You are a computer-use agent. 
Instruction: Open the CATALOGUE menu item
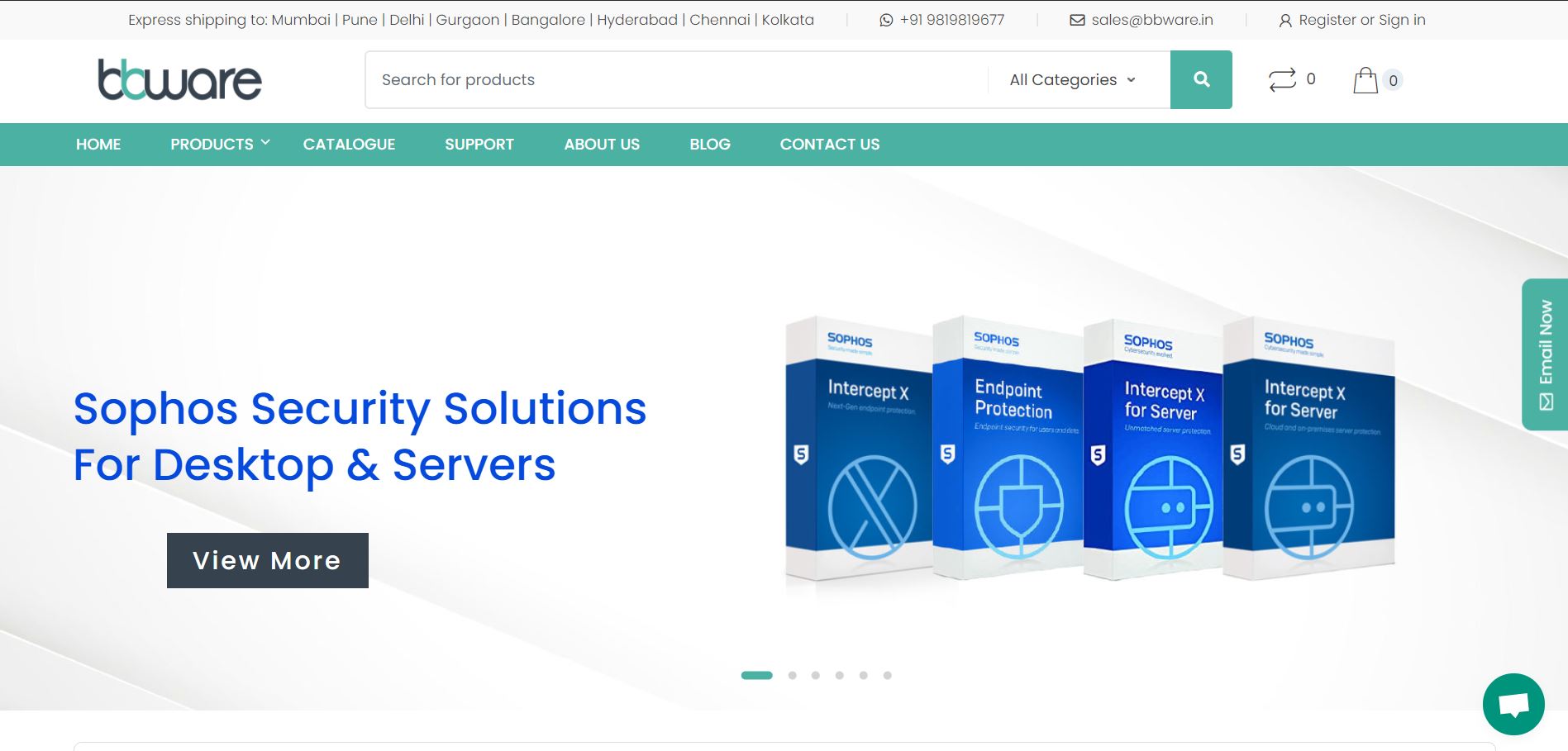pos(349,145)
